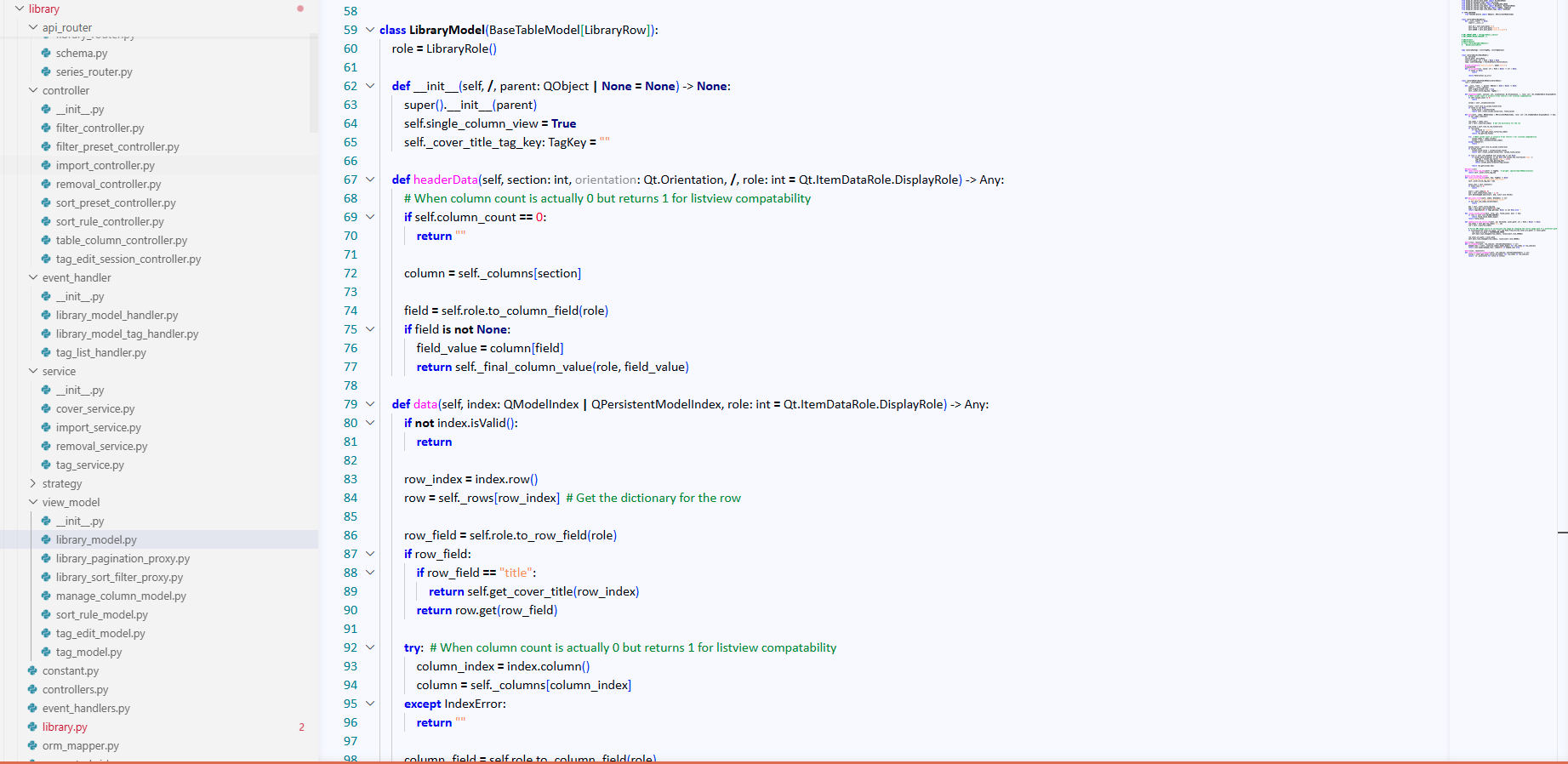The image size is (1568, 764).
Task: Click the file icon of filter_preset_controller.py
Action: [46, 146]
